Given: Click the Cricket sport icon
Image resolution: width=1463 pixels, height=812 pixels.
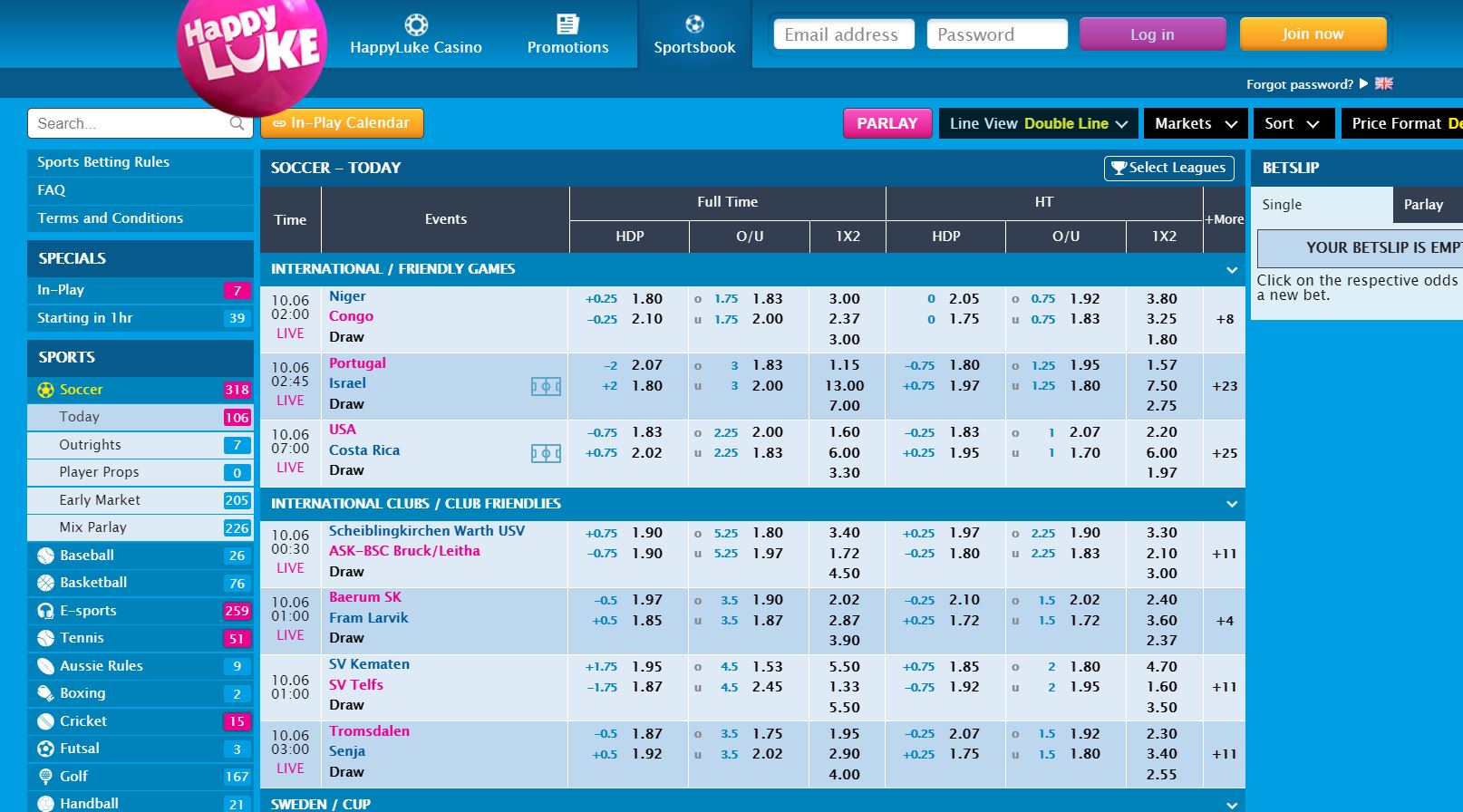Looking at the screenshot, I should [x=46, y=721].
